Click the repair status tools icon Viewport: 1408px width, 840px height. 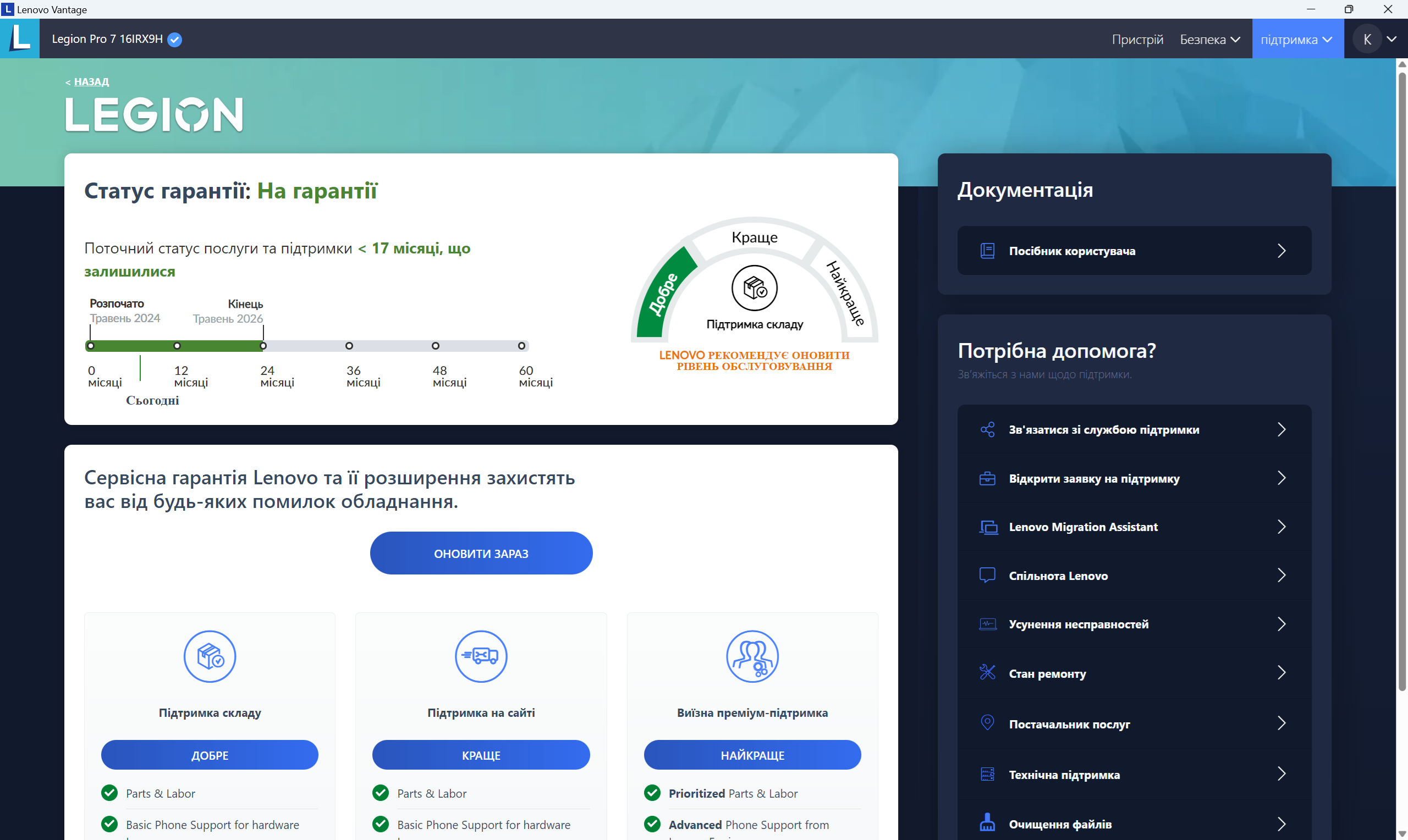click(x=987, y=673)
